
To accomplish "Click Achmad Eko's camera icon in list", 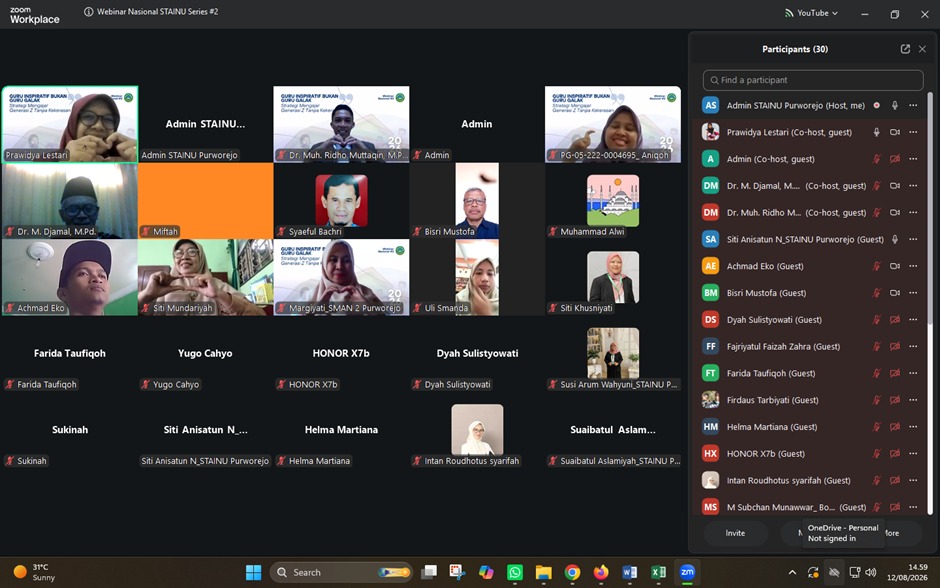I will pyautogui.click(x=894, y=266).
